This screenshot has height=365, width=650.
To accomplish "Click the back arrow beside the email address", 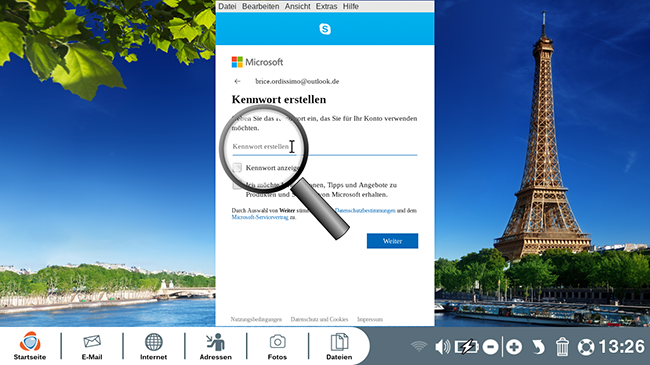I will coord(237,81).
